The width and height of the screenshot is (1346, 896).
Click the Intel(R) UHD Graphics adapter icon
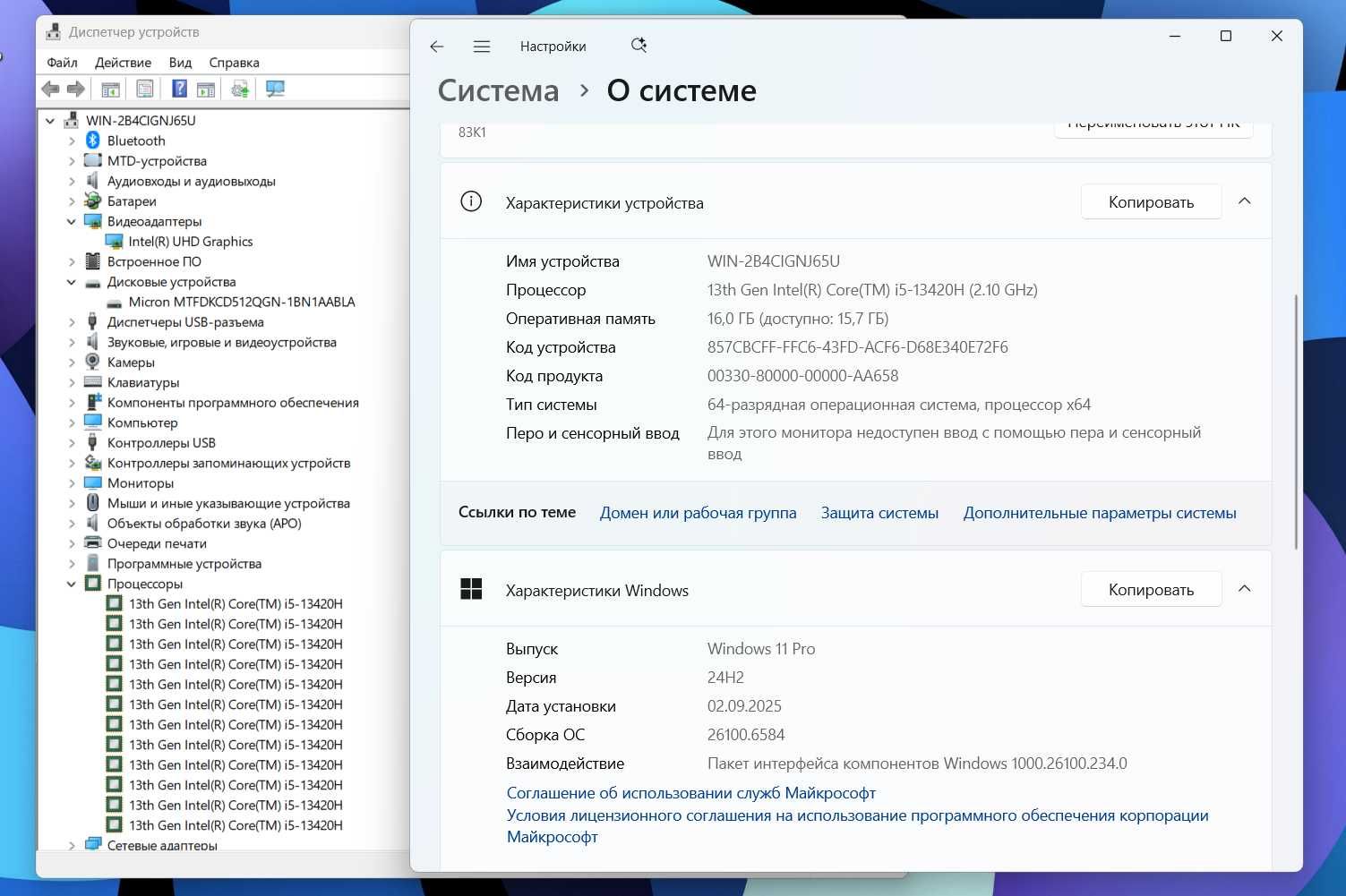[114, 242]
